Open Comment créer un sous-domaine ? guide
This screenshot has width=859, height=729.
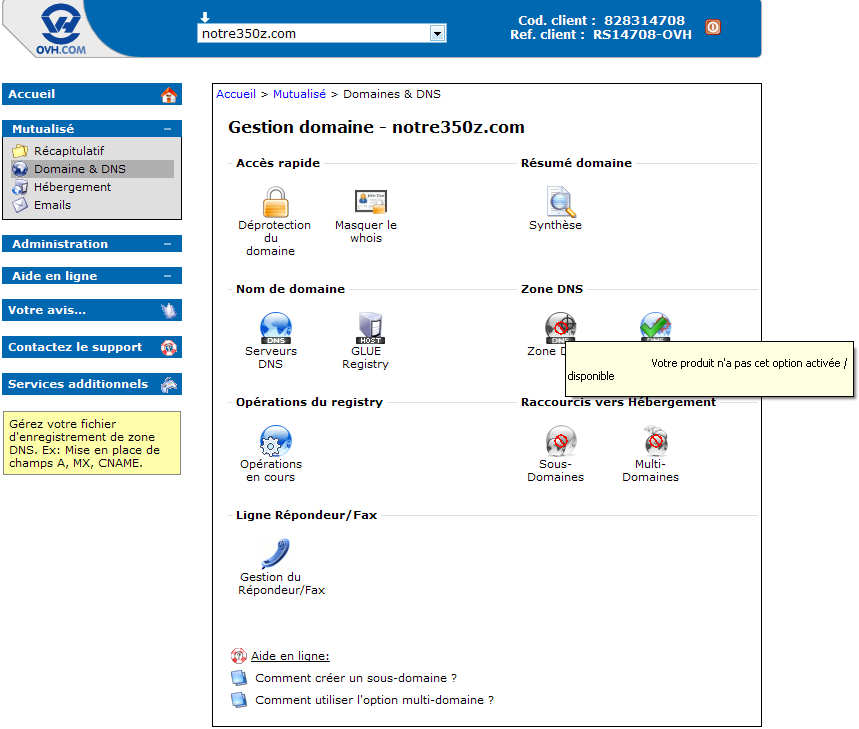point(356,678)
